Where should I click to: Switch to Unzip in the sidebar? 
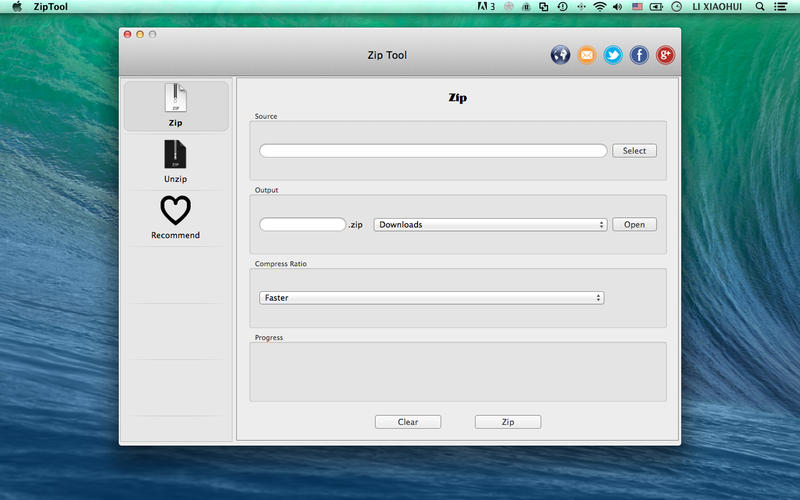click(x=176, y=162)
